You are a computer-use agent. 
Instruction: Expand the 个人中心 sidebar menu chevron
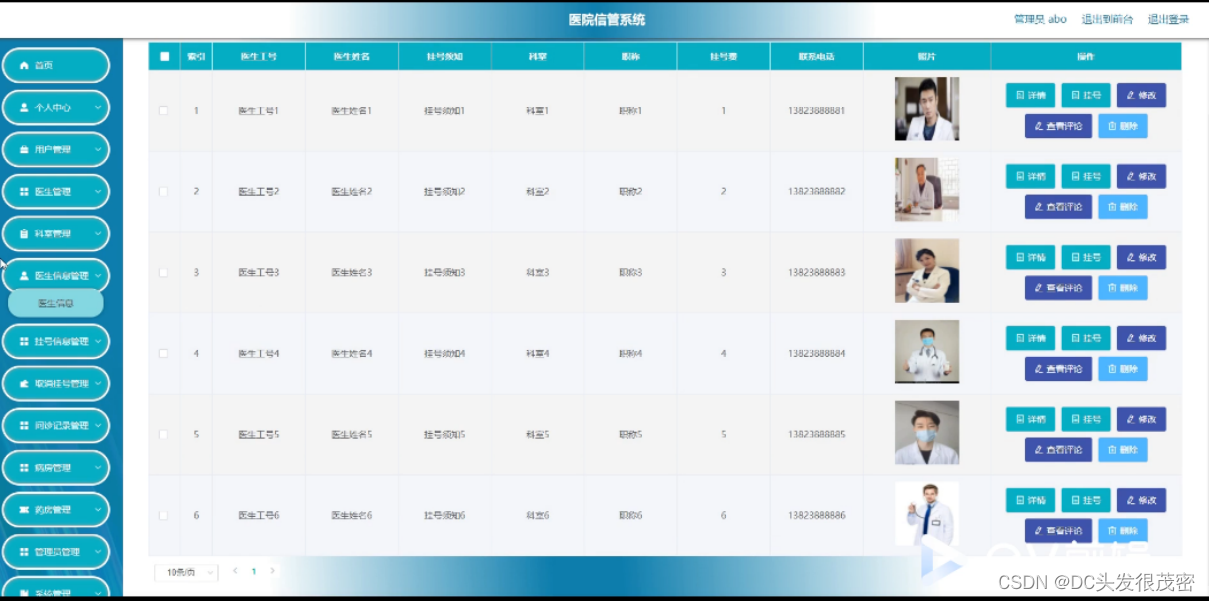(x=98, y=107)
